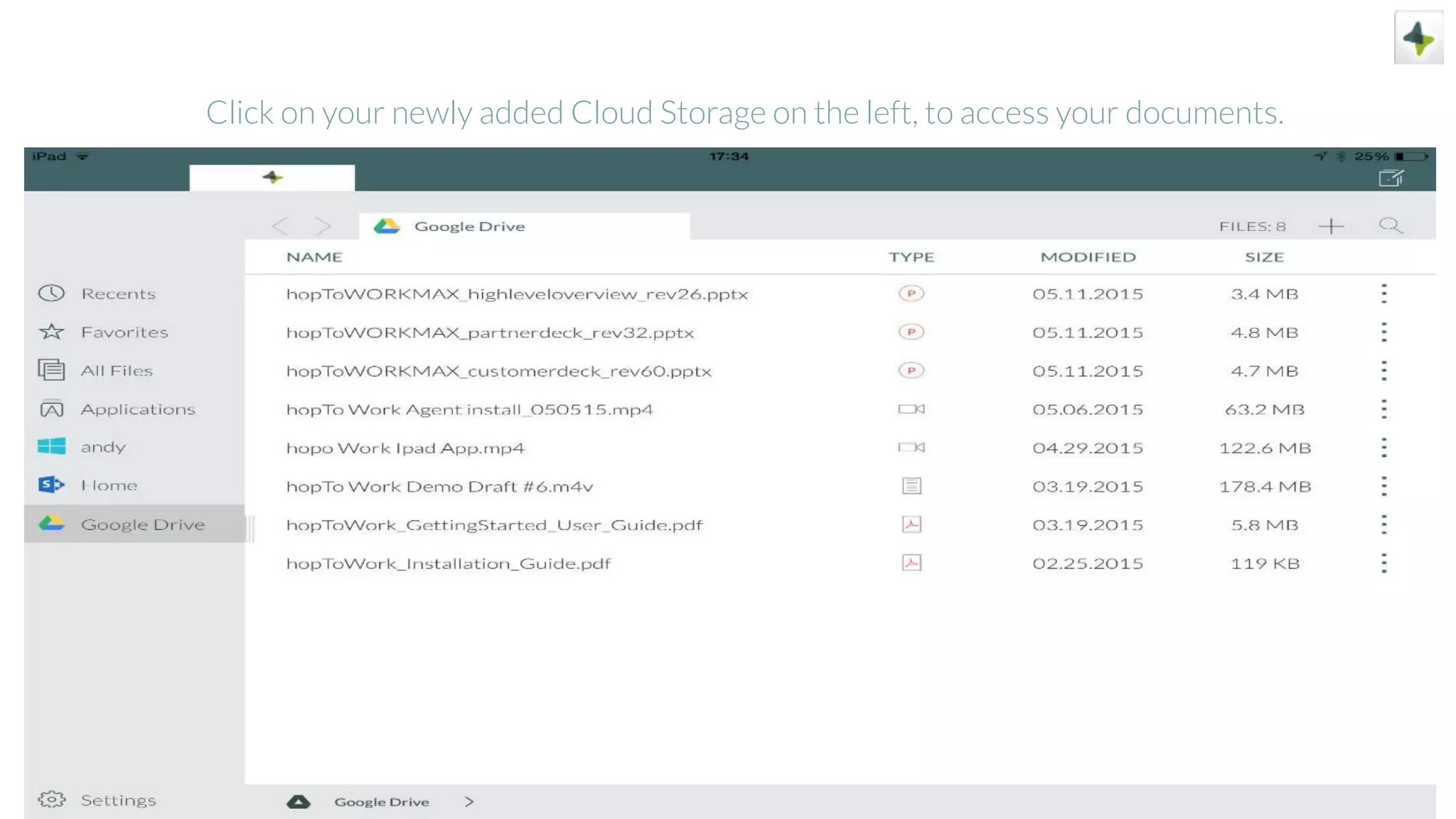This screenshot has height=819, width=1456.
Task: Go back with the left arrow
Action: pyautogui.click(x=280, y=226)
